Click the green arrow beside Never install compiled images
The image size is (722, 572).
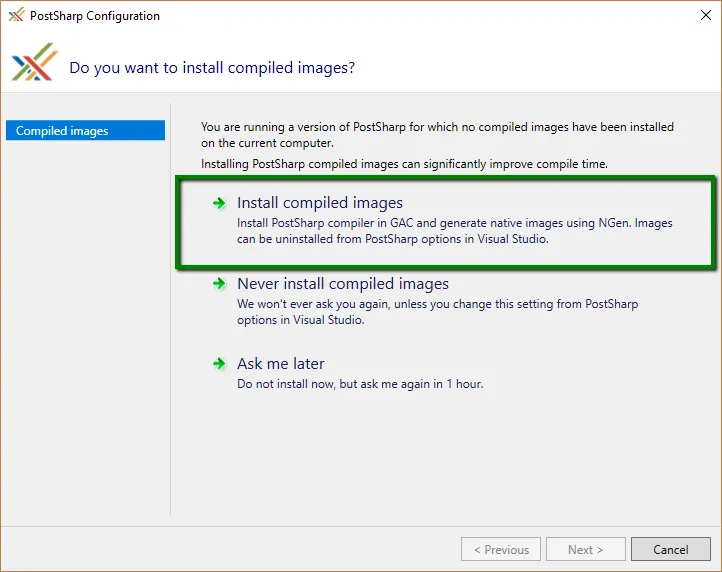tap(219, 284)
